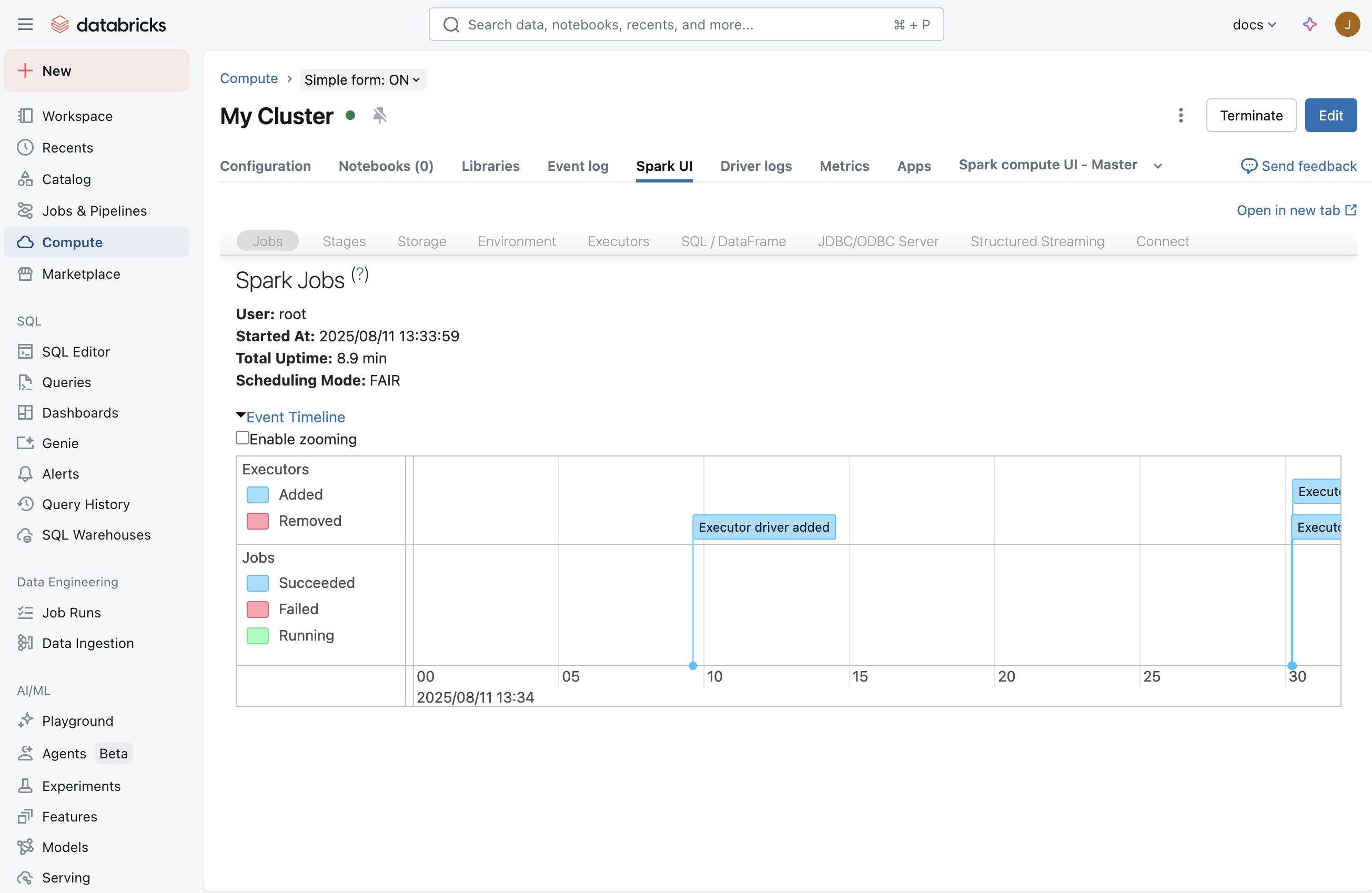Open the SQL Editor from the sidebar icon
1372x893 pixels.
[x=25, y=351]
